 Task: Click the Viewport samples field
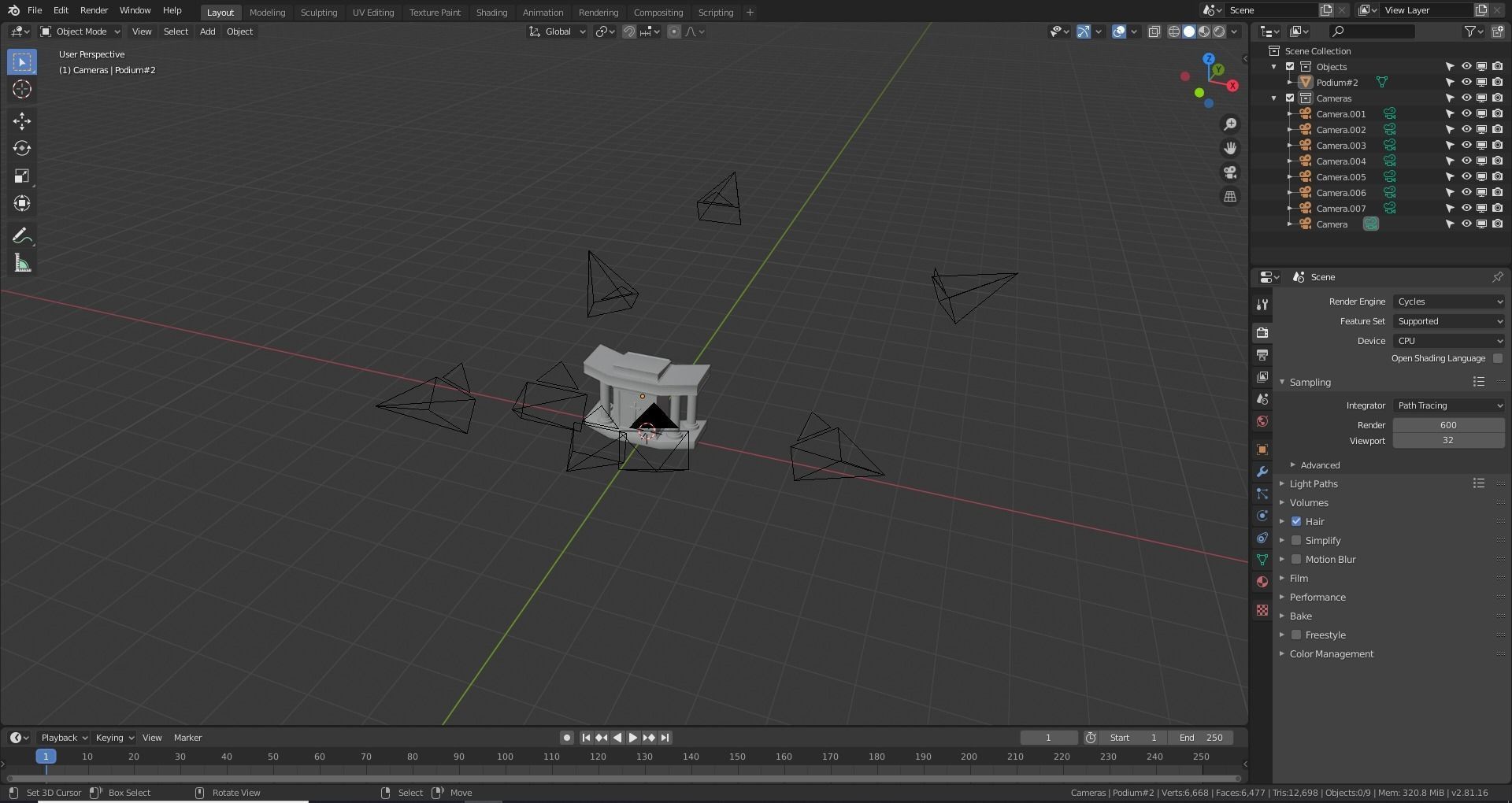1448,441
